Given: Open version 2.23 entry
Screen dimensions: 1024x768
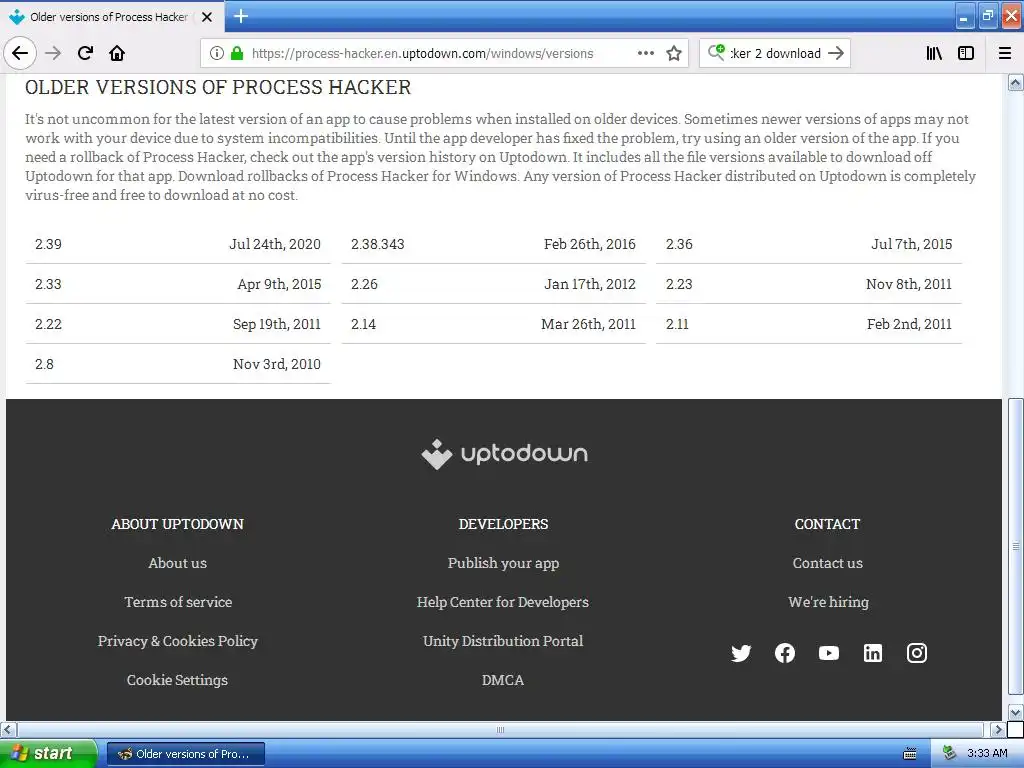Looking at the screenshot, I should (808, 284).
